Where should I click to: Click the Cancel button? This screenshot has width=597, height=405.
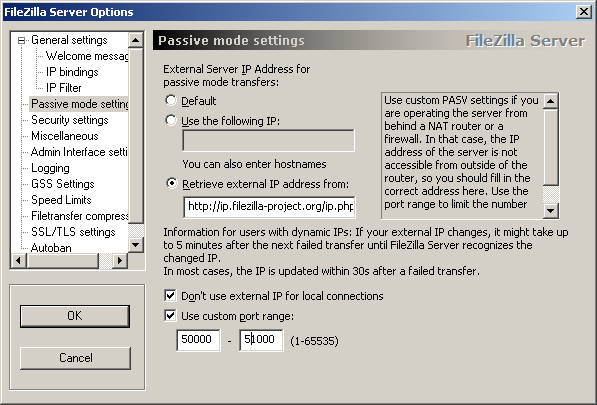click(75, 358)
